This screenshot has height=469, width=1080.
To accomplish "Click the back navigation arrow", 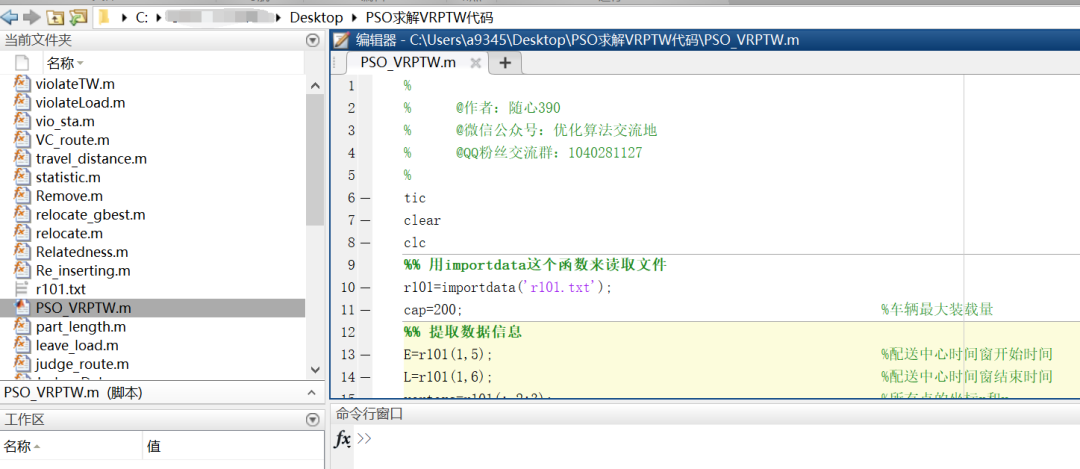I will (x=9, y=17).
